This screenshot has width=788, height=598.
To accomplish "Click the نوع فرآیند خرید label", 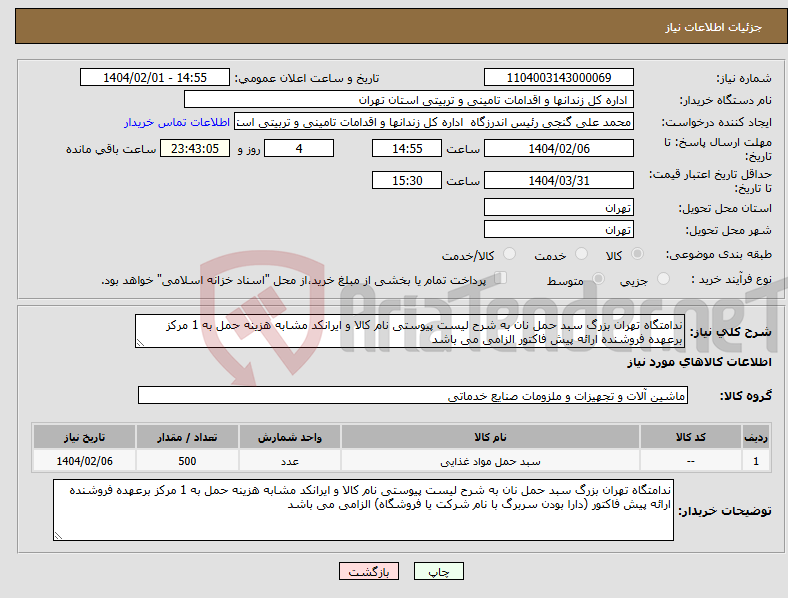I will click(x=731, y=279).
